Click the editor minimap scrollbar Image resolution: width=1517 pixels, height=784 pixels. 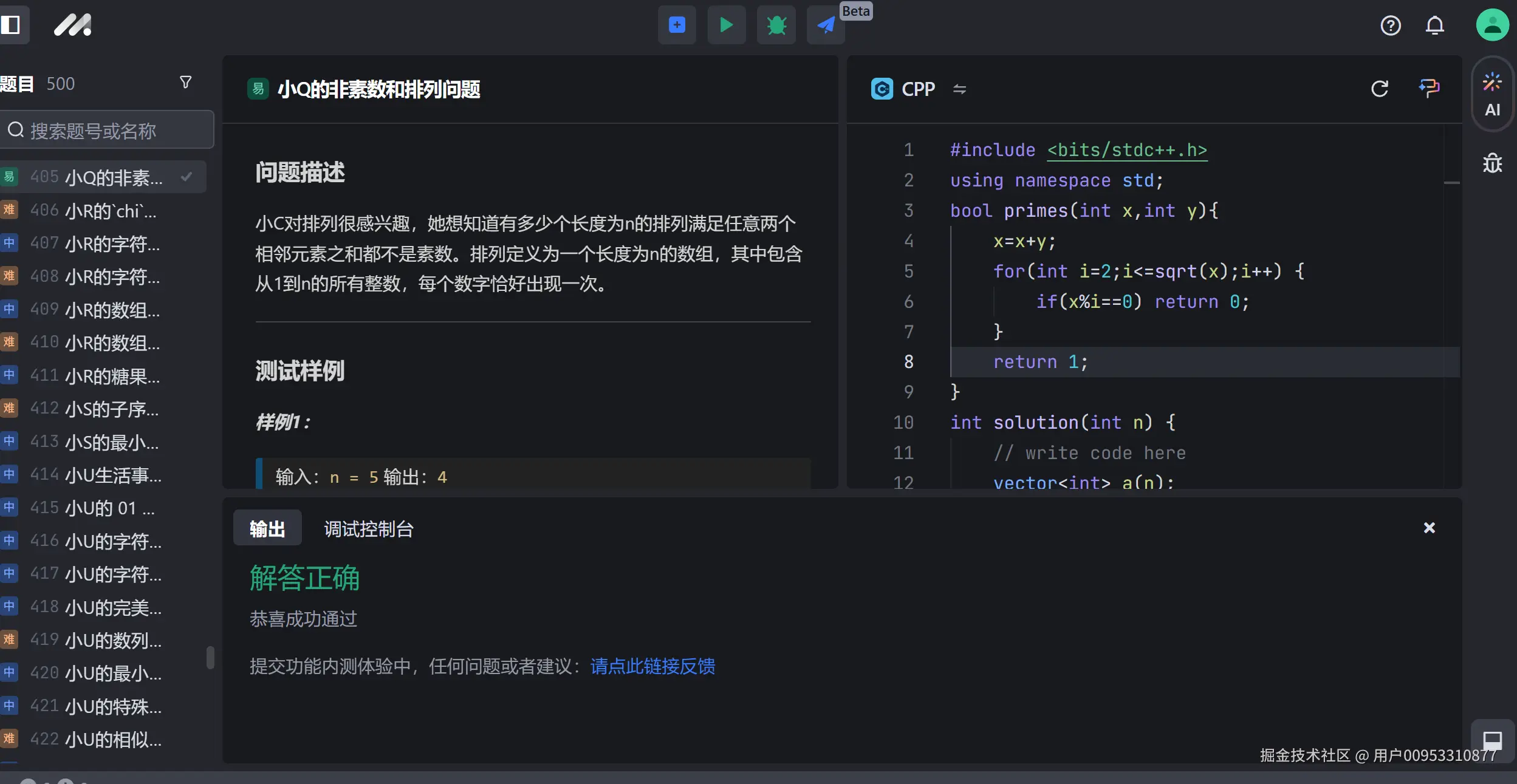(1452, 182)
